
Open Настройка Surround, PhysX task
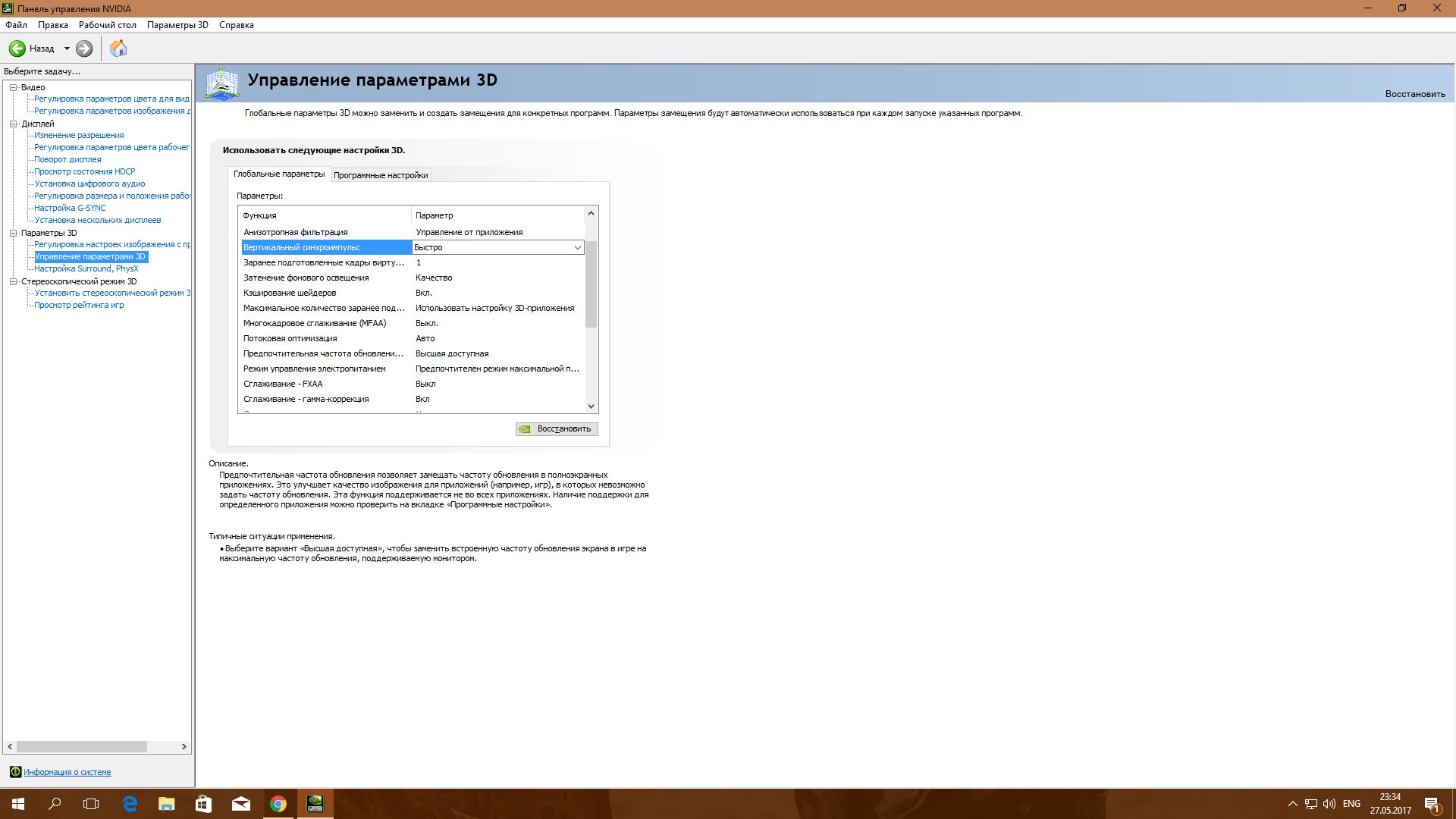(86, 268)
